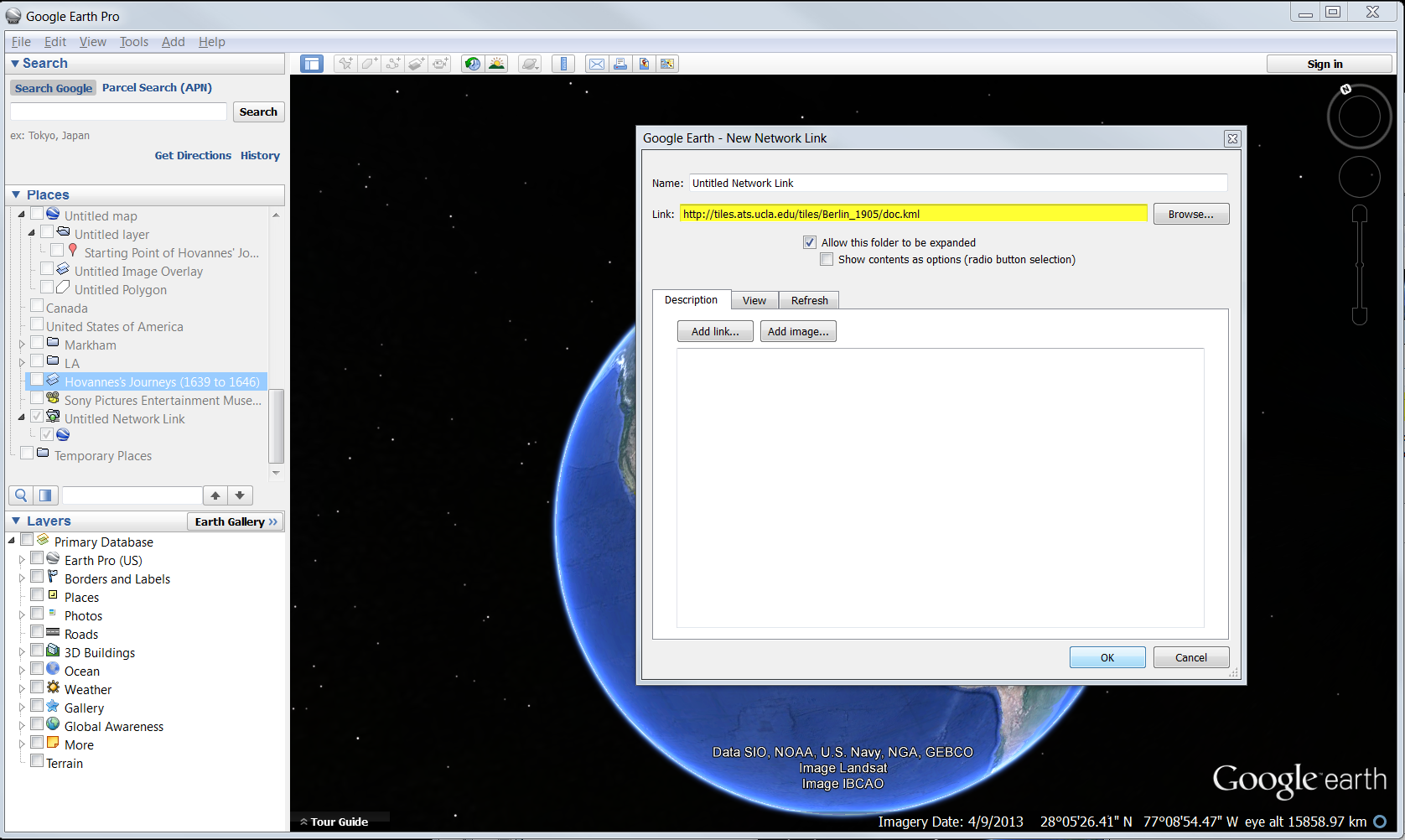Click the Search text box

coord(118,111)
